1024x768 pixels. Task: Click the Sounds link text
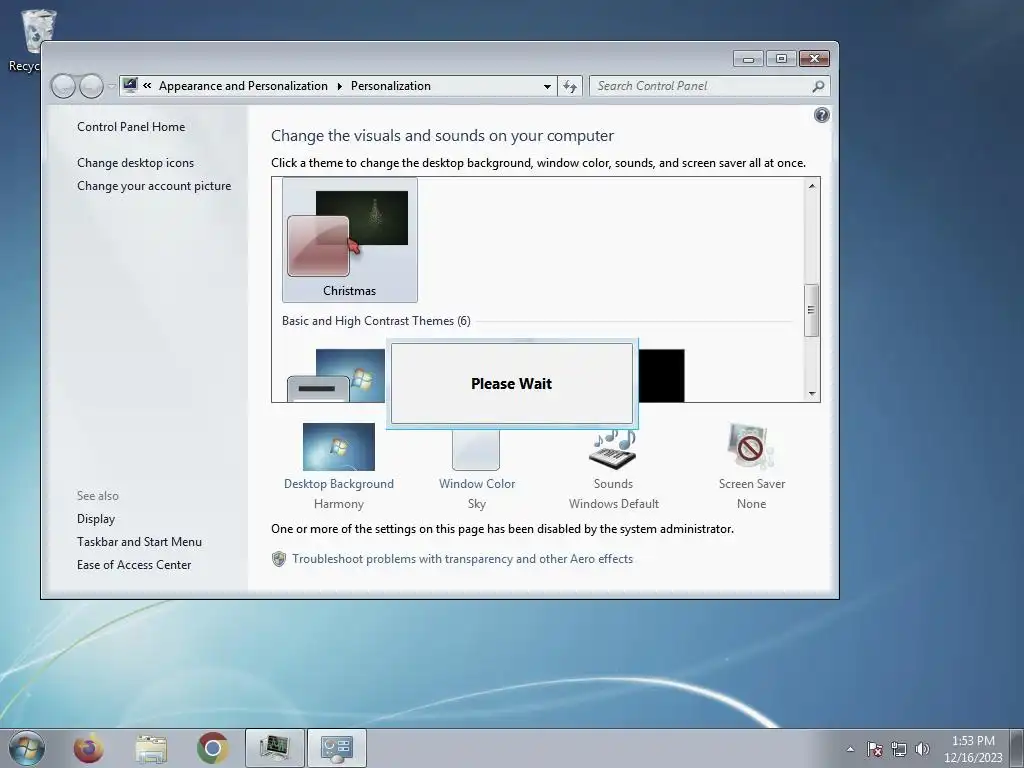[x=613, y=484]
